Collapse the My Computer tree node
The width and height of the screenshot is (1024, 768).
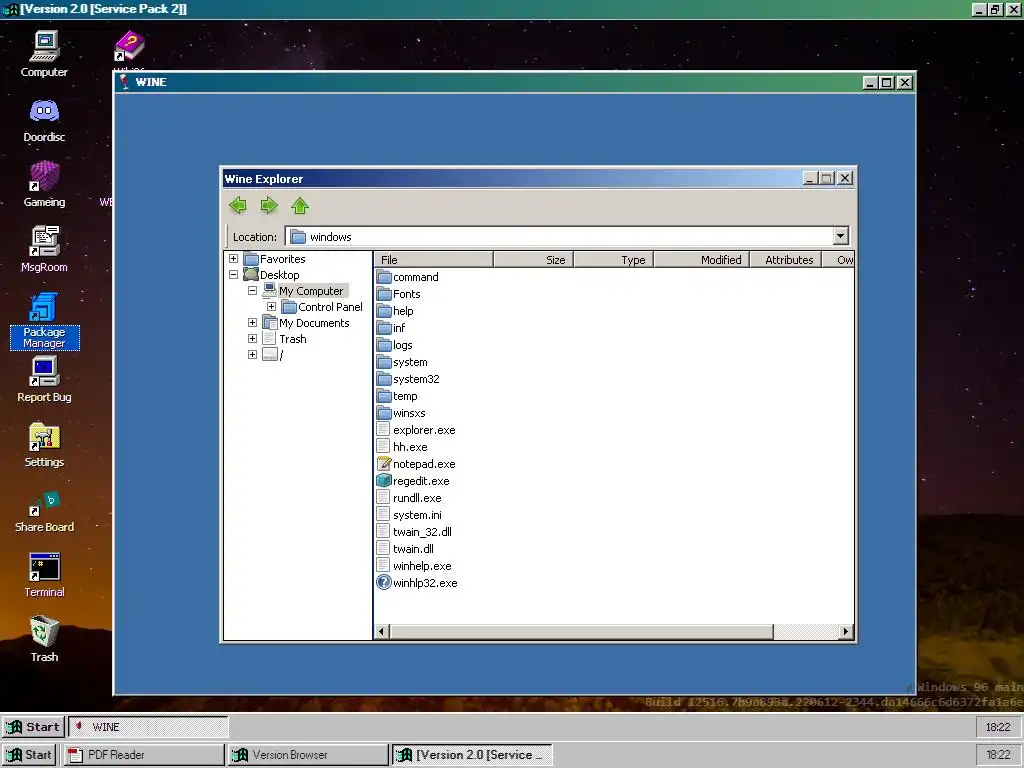tap(252, 291)
